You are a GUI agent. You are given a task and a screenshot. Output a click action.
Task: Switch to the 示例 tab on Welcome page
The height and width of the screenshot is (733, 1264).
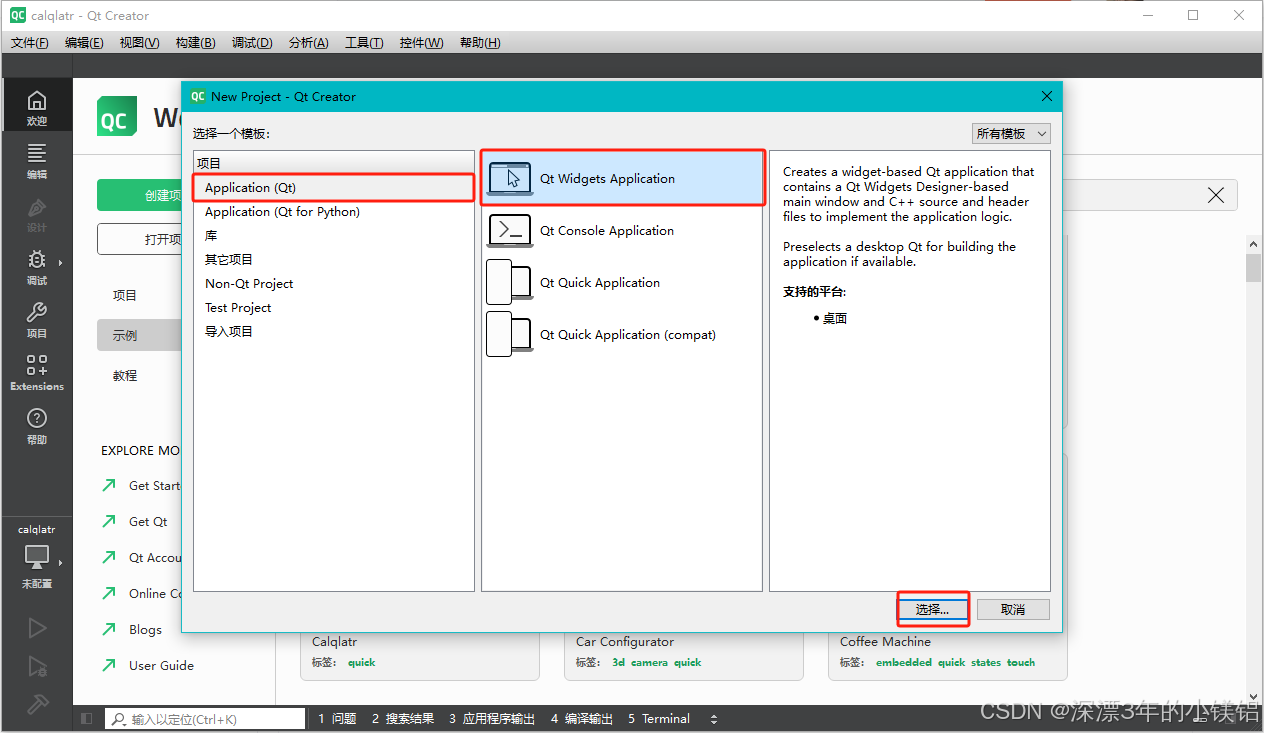click(x=139, y=335)
